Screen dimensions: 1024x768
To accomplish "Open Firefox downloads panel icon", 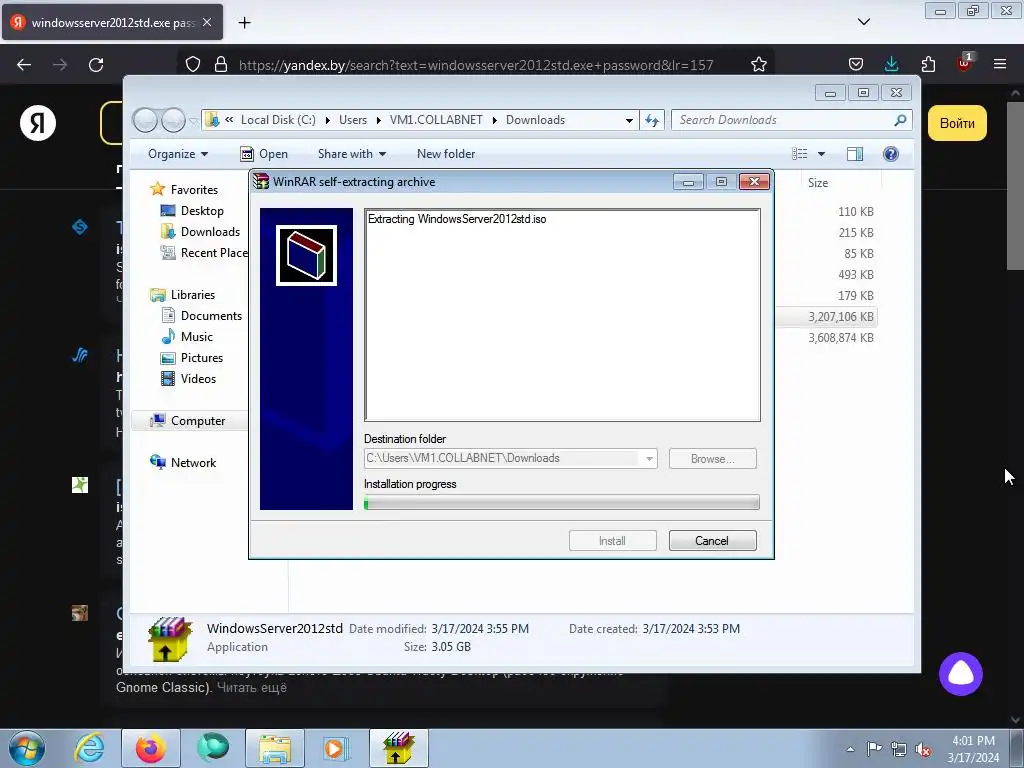I will pyautogui.click(x=891, y=64).
